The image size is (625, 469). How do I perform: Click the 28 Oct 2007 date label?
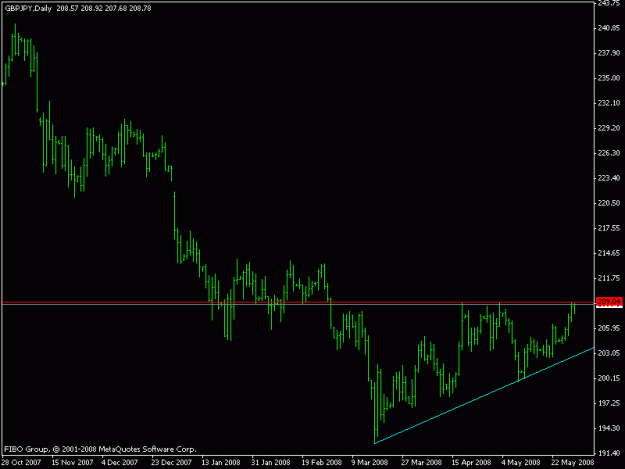tap(22, 462)
